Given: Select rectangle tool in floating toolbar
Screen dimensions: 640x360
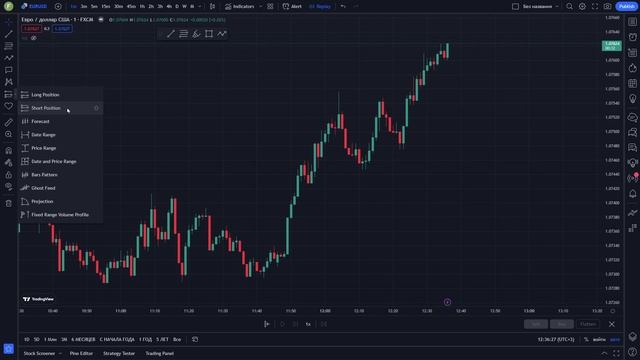Looking at the screenshot, I should 209,34.
